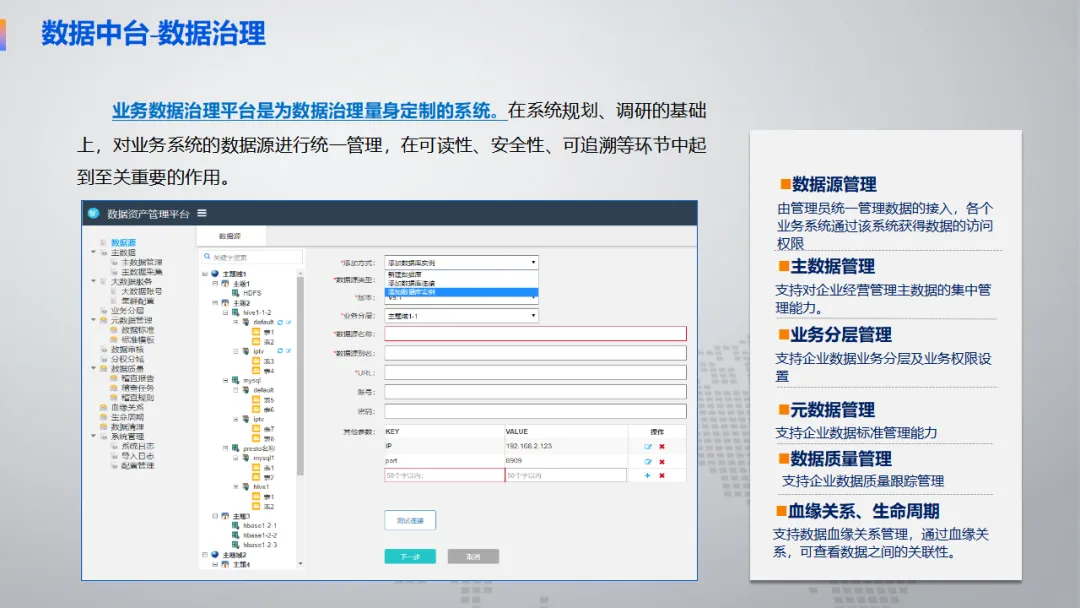Click the data source tree vertical scrollbar
Image resolution: width=1080 pixels, height=608 pixels.
tap(300, 376)
